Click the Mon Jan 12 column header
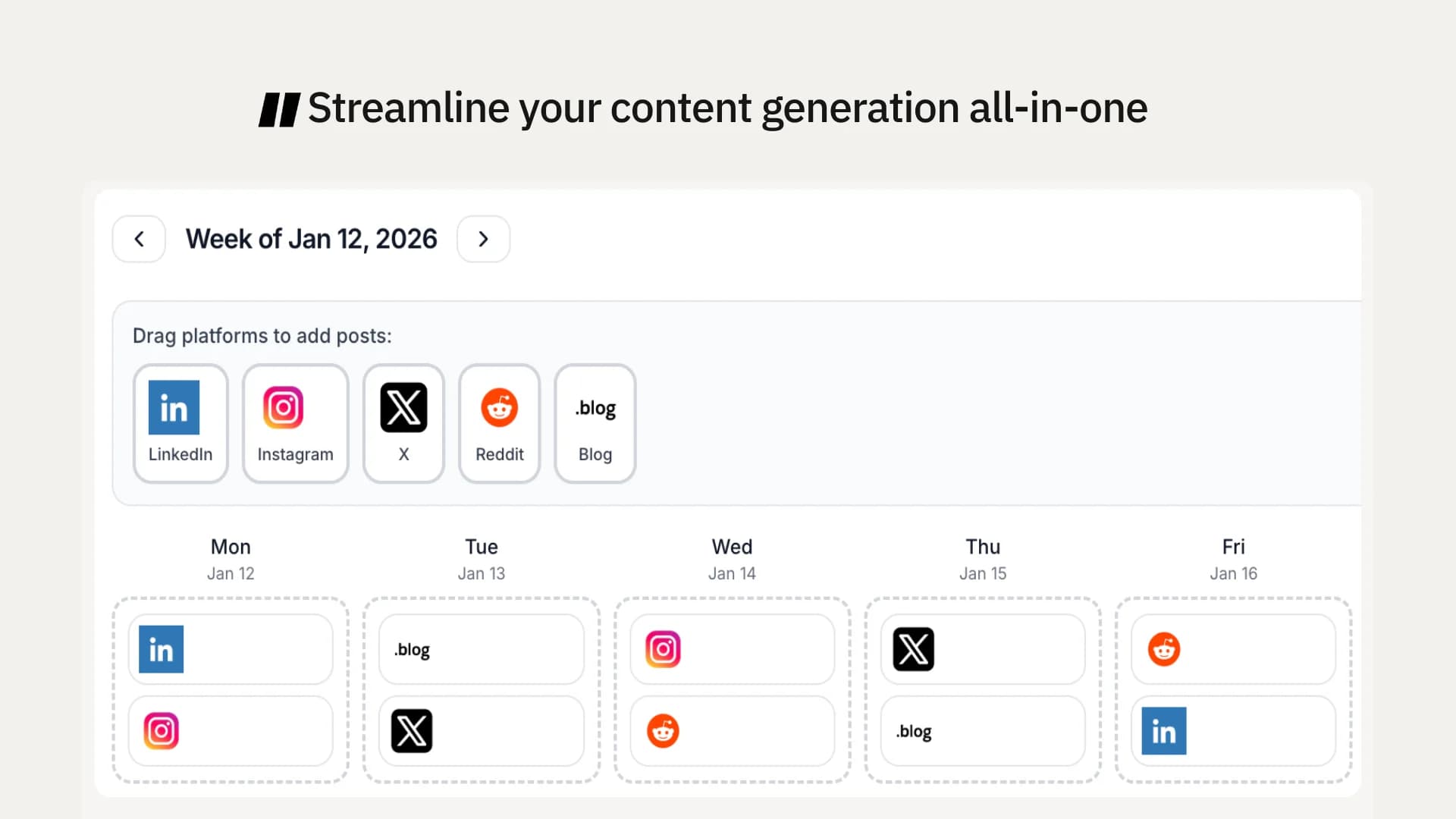The width and height of the screenshot is (1456, 819). (231, 557)
